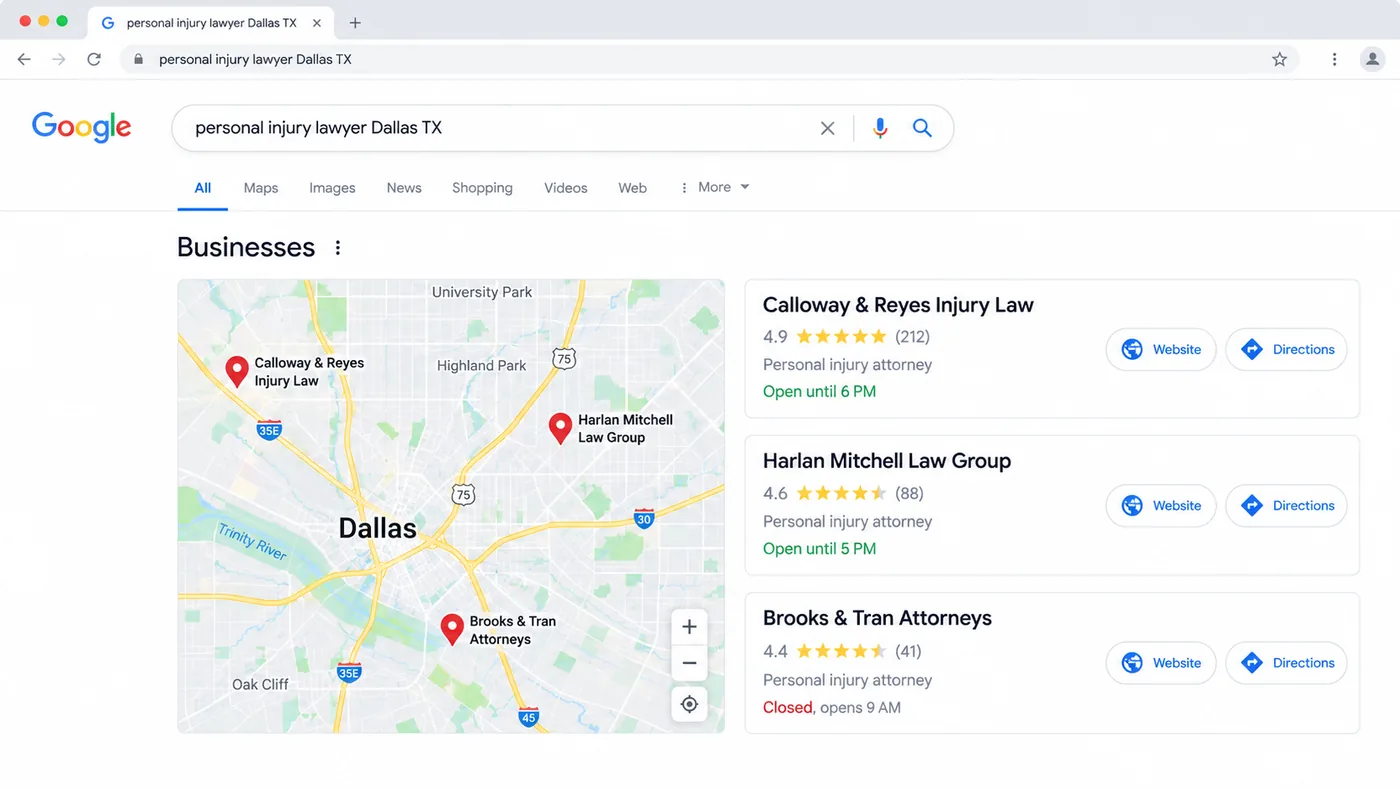Click the Oak Cliff map label
The height and width of the screenshot is (788, 1400).
[260, 684]
